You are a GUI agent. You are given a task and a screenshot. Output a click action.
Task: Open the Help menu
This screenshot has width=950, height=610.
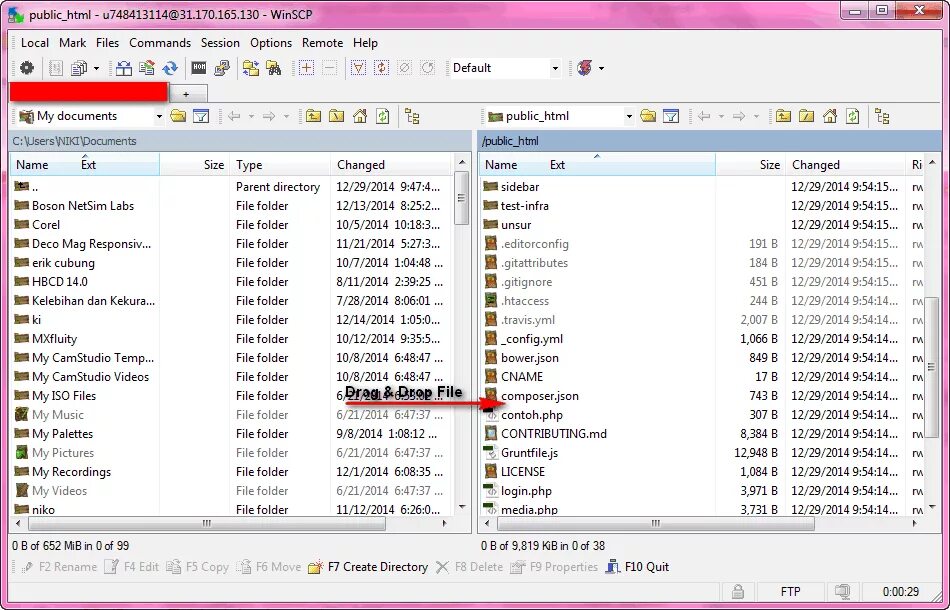pyautogui.click(x=365, y=43)
